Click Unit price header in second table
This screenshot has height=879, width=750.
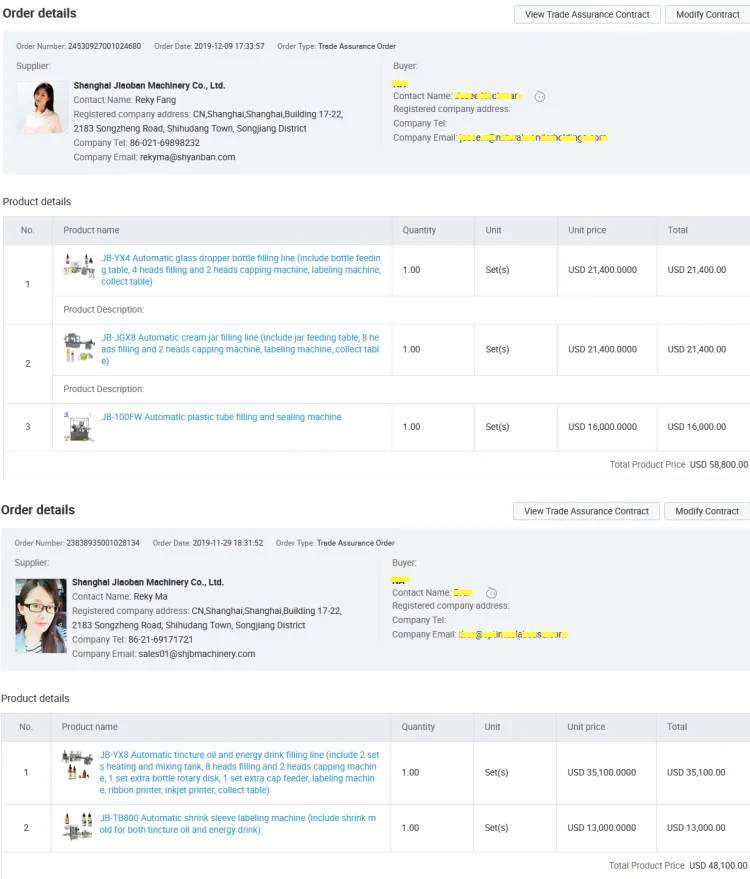(586, 727)
